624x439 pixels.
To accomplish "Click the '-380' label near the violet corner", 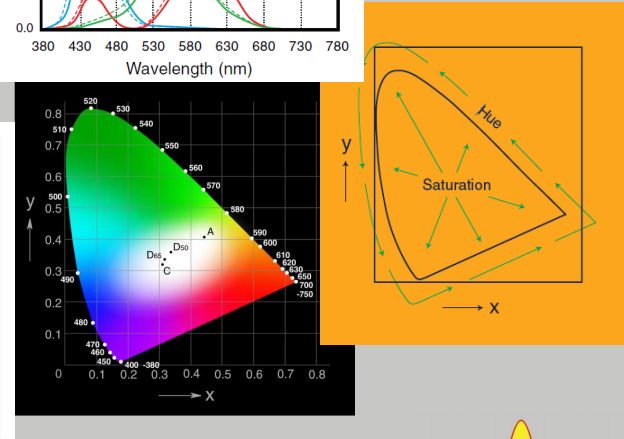I will tap(151, 365).
